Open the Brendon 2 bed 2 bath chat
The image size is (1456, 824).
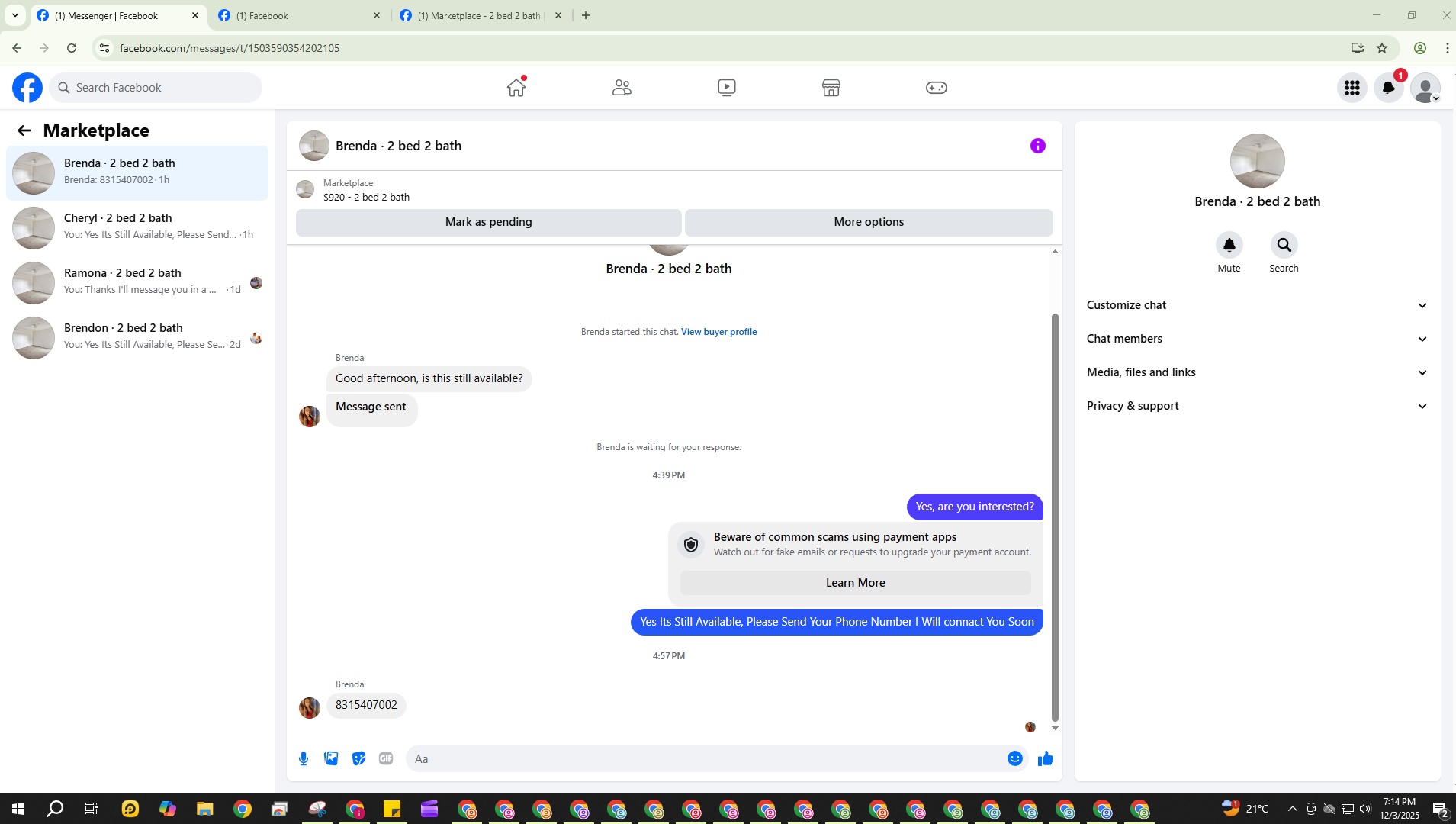point(137,338)
